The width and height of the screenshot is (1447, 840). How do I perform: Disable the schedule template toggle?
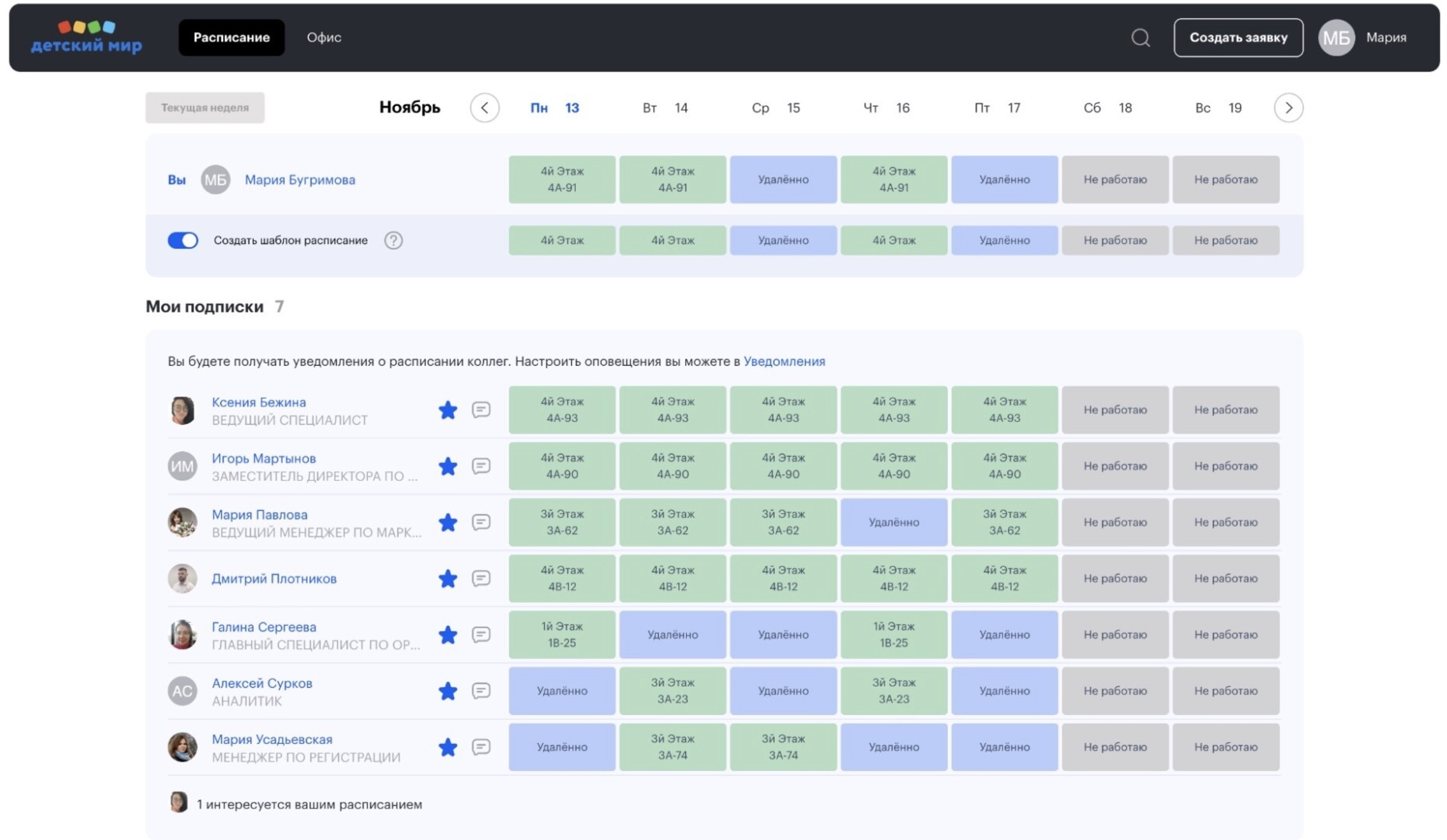(182, 240)
